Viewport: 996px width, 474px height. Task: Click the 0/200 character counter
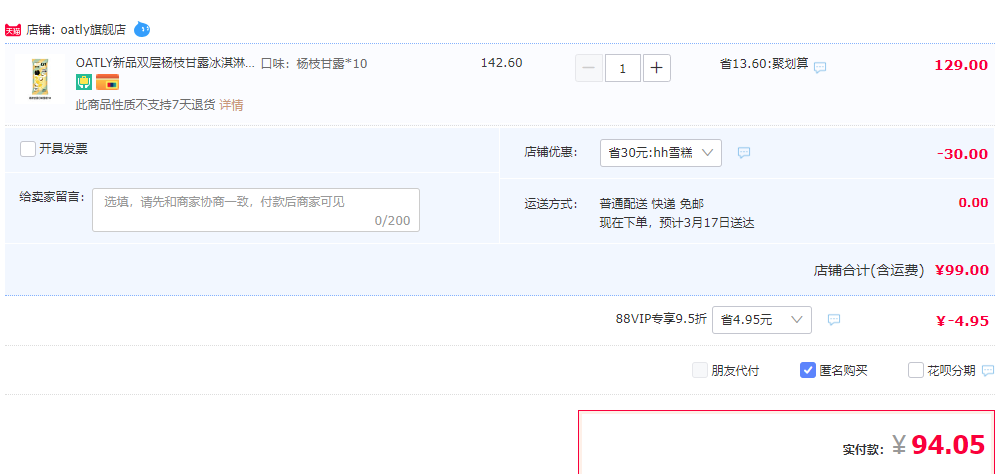[x=392, y=221]
